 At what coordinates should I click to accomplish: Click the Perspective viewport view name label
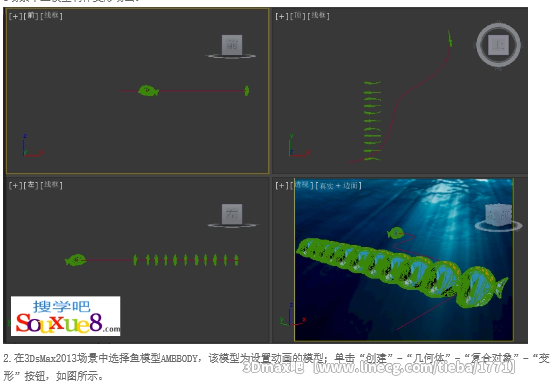tap(302, 185)
